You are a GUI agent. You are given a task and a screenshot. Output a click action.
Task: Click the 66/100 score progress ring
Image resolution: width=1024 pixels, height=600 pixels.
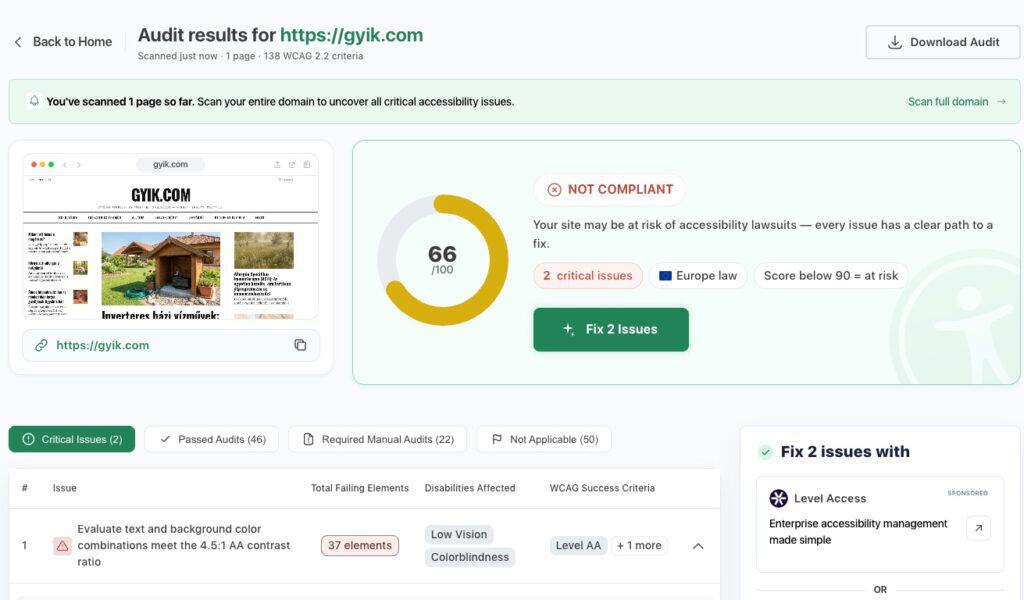(443, 260)
